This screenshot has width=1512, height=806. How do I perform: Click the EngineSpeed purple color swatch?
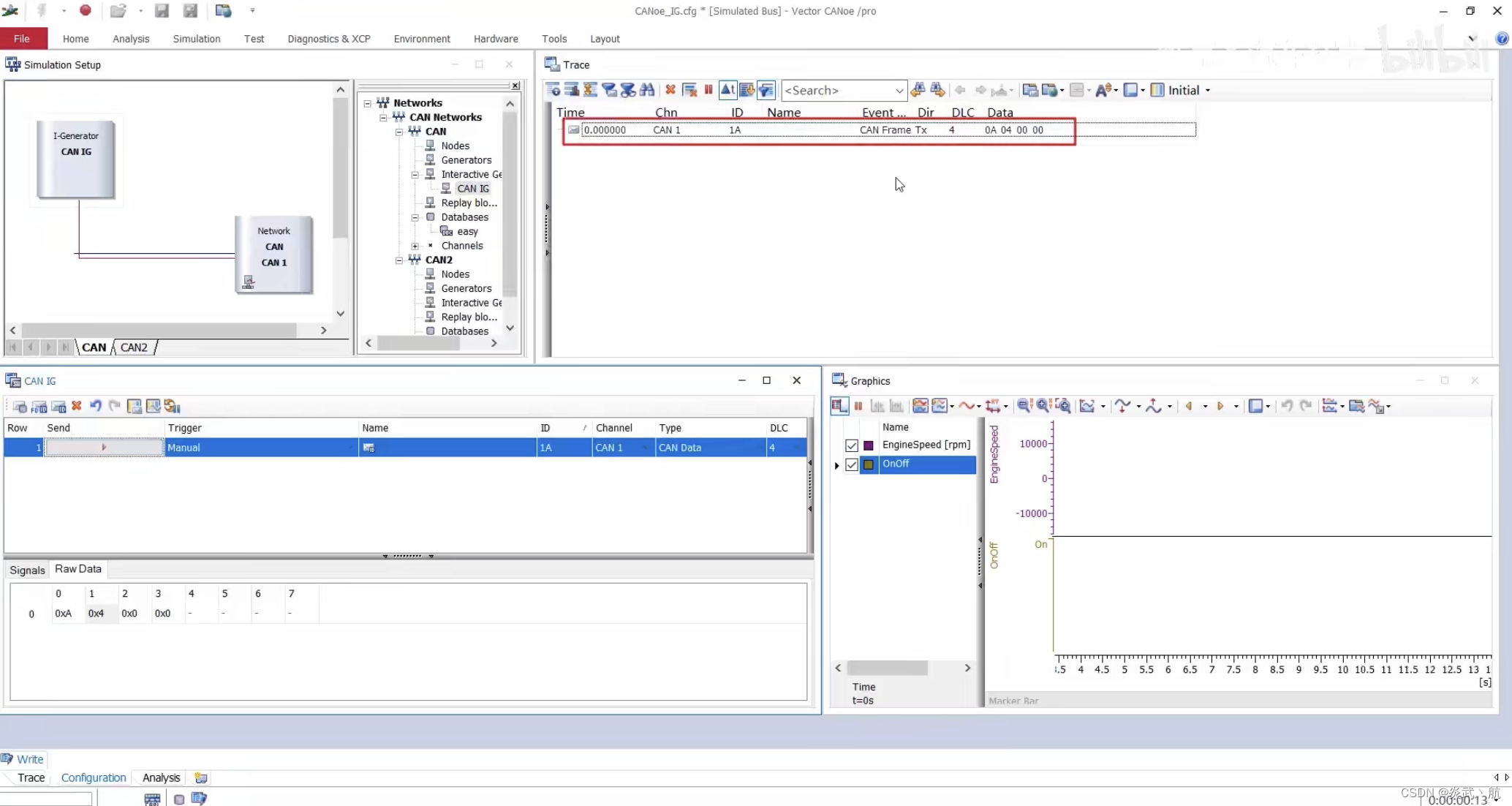(x=869, y=445)
